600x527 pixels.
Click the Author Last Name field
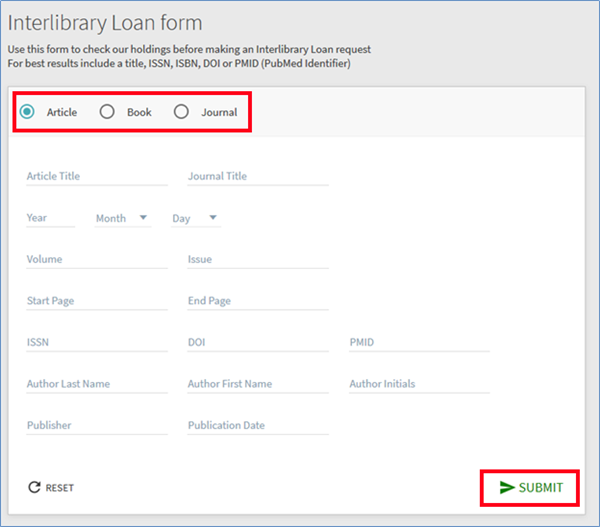tap(97, 384)
